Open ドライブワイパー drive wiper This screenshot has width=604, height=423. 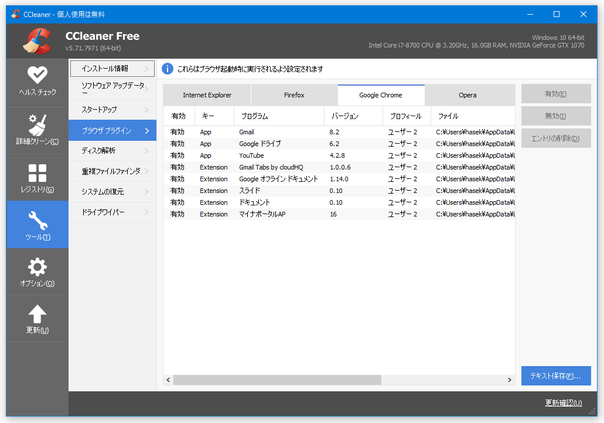(x=112, y=212)
